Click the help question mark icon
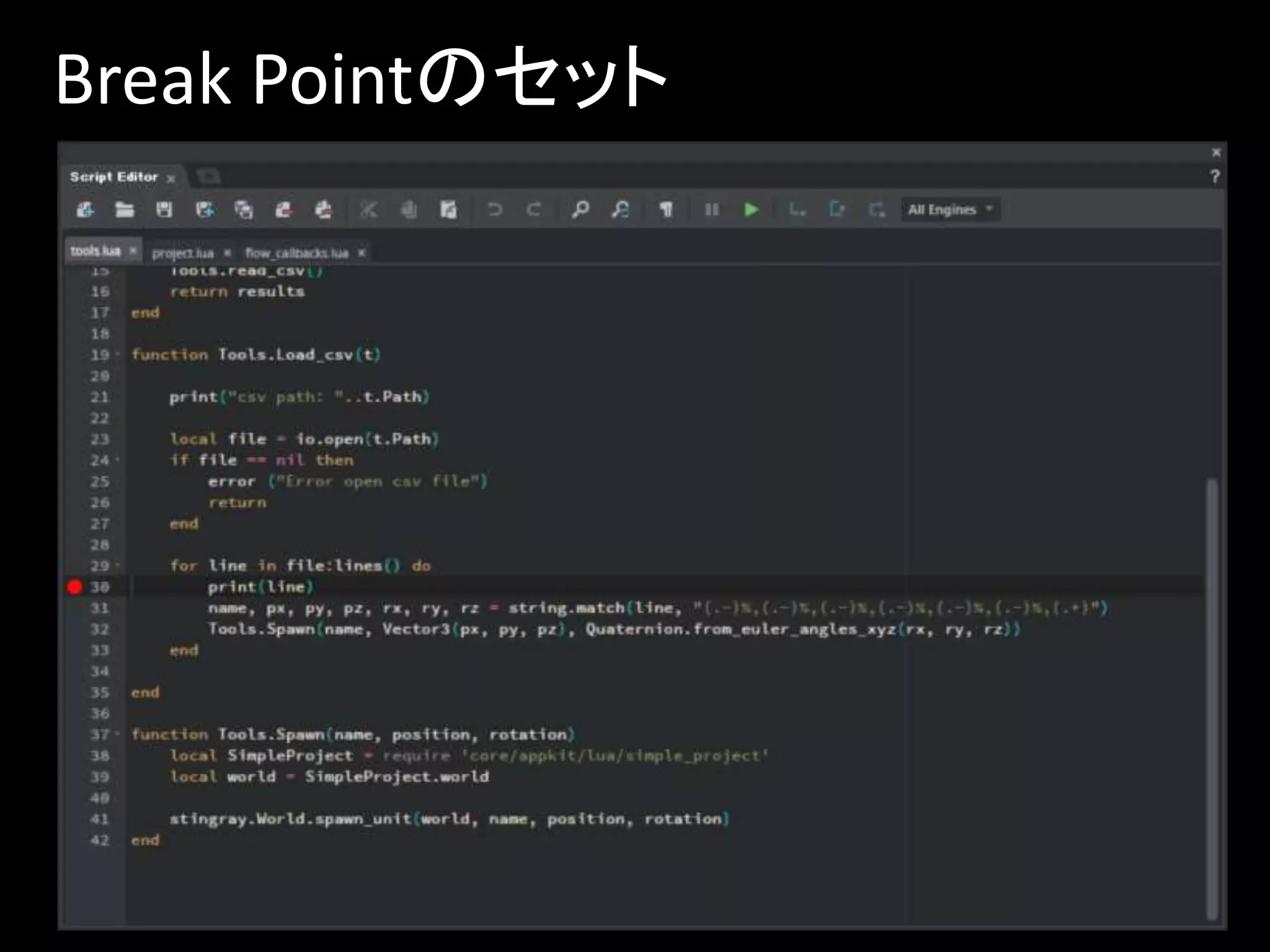The image size is (1270, 952). tap(1215, 177)
